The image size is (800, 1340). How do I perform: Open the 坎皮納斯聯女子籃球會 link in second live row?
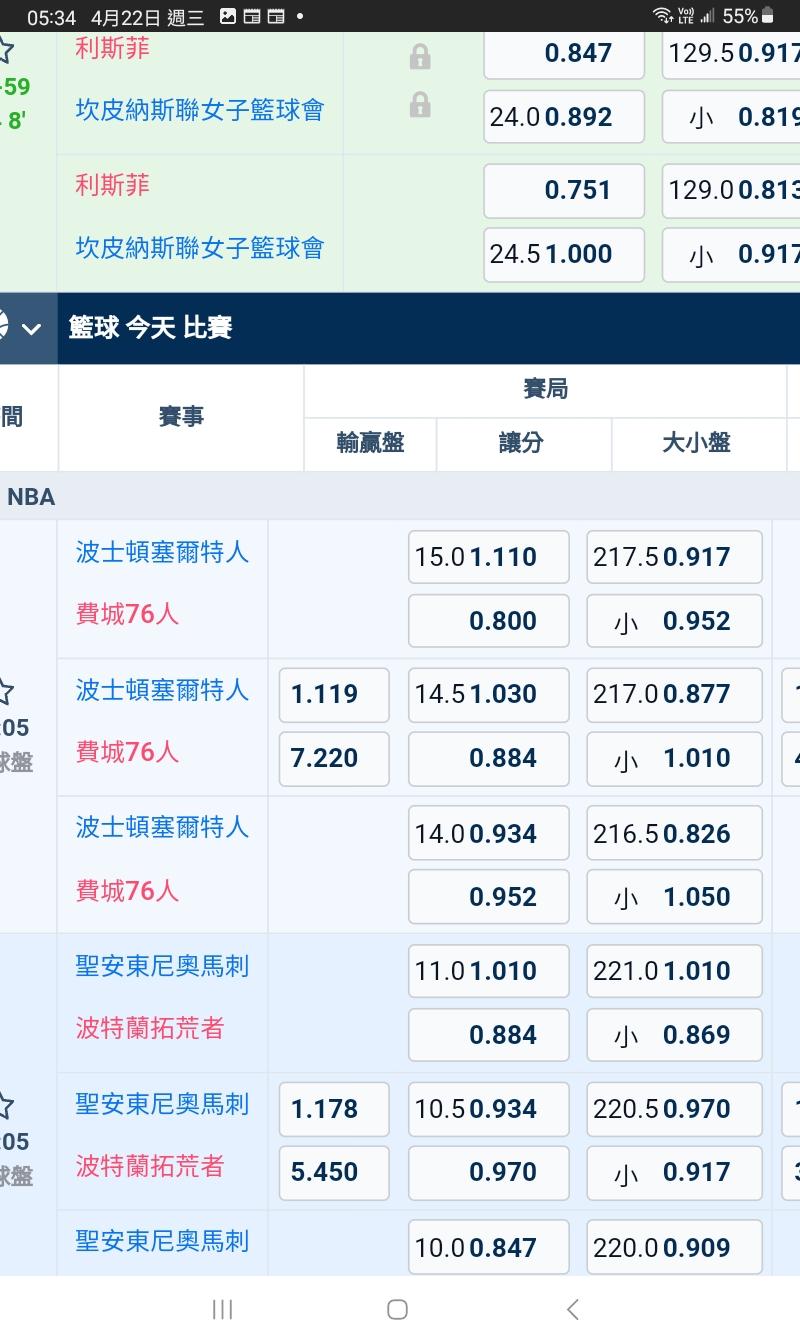(200, 248)
